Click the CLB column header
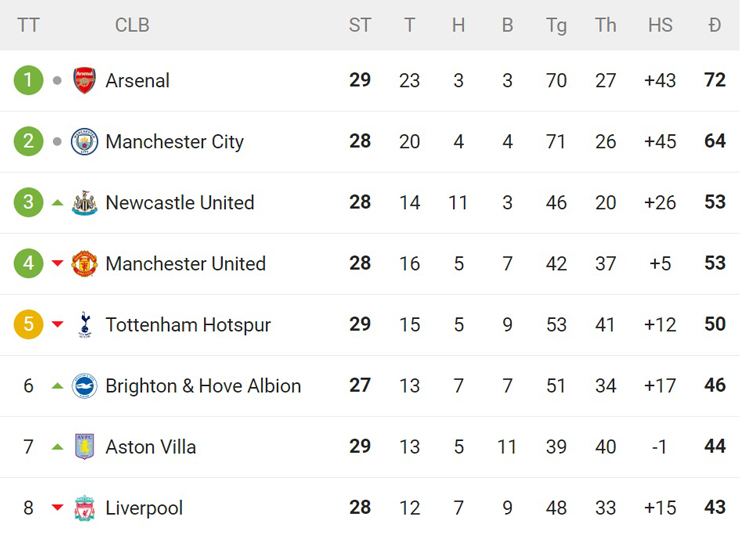Screen dimensions: 740x533 coord(132,25)
